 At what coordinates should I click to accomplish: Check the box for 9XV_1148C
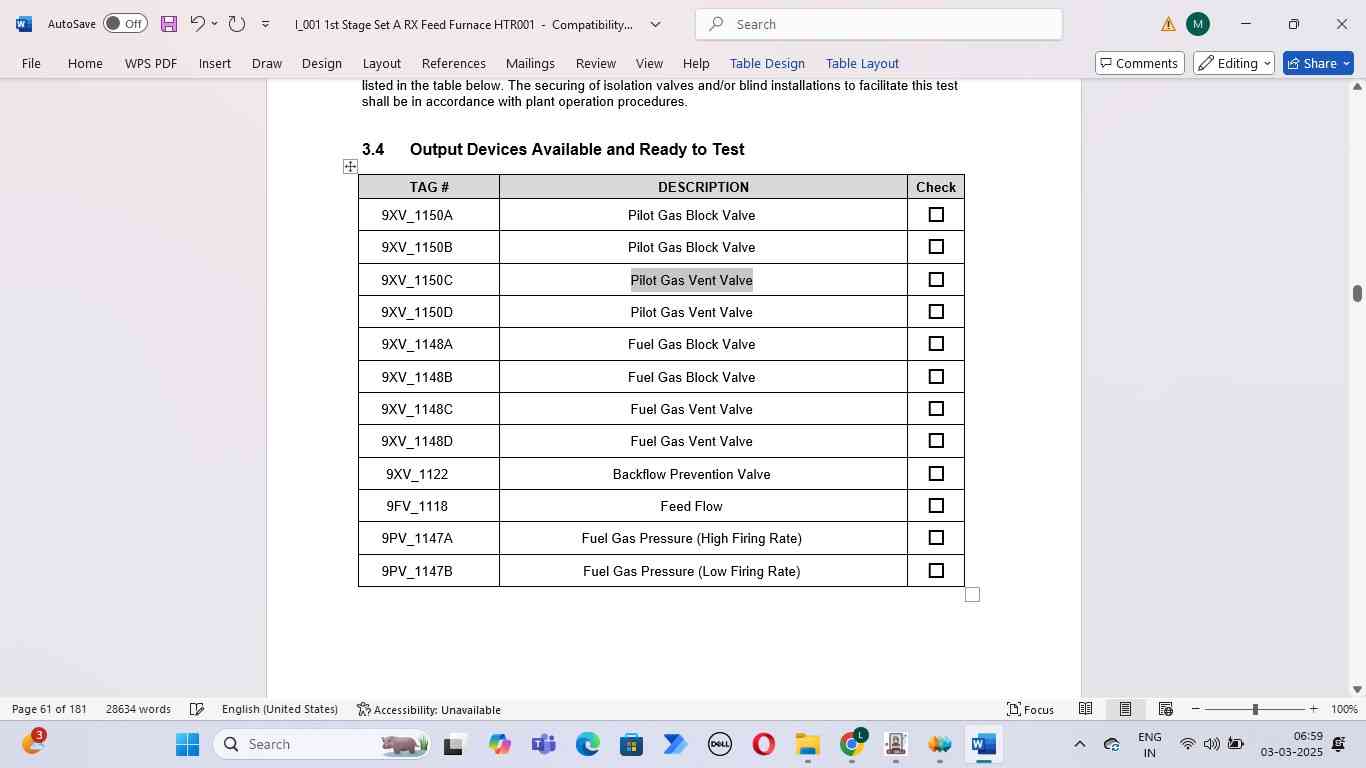pyautogui.click(x=936, y=408)
